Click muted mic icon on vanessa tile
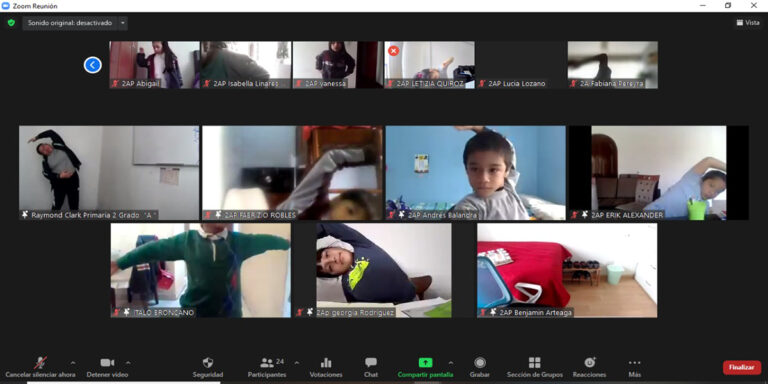 [x=299, y=84]
